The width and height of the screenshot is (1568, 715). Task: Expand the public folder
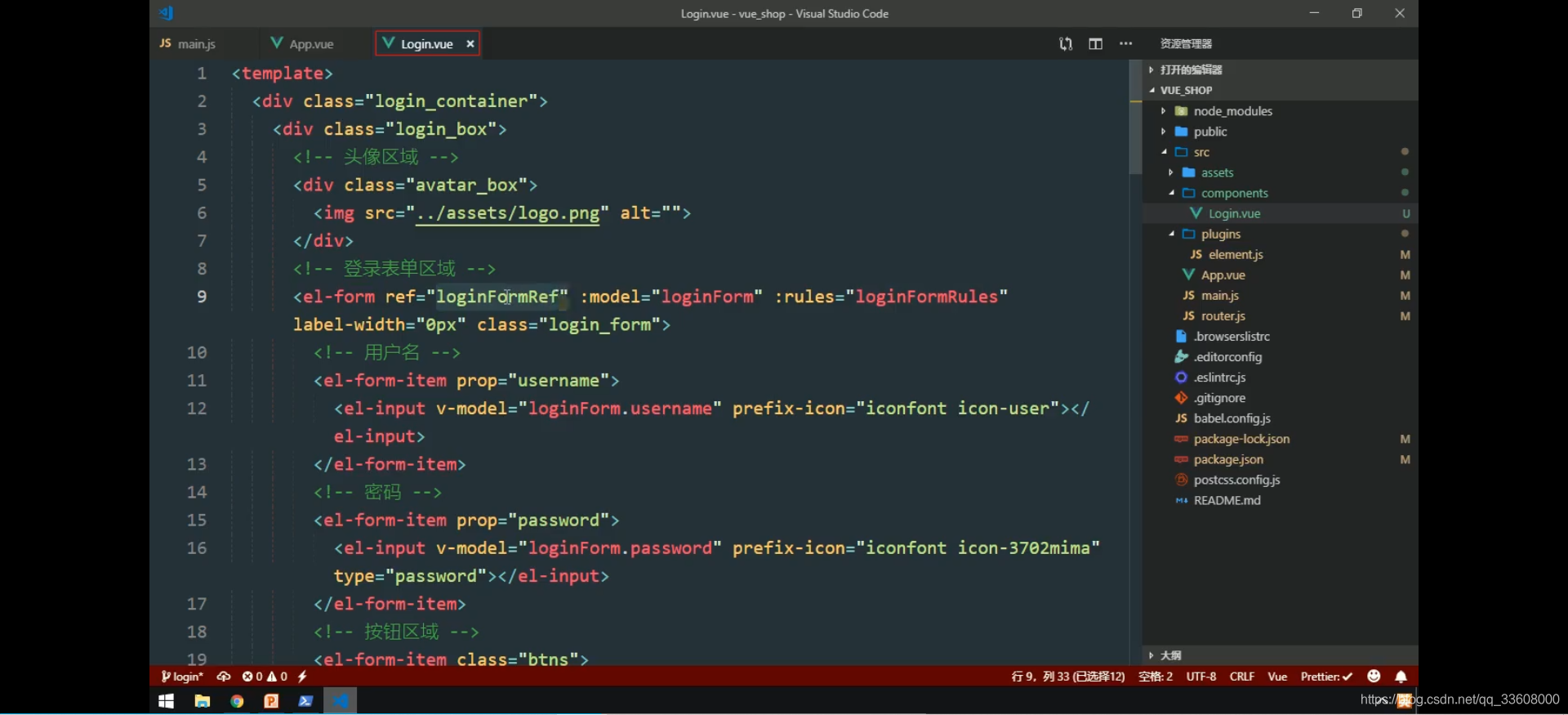click(x=1163, y=132)
